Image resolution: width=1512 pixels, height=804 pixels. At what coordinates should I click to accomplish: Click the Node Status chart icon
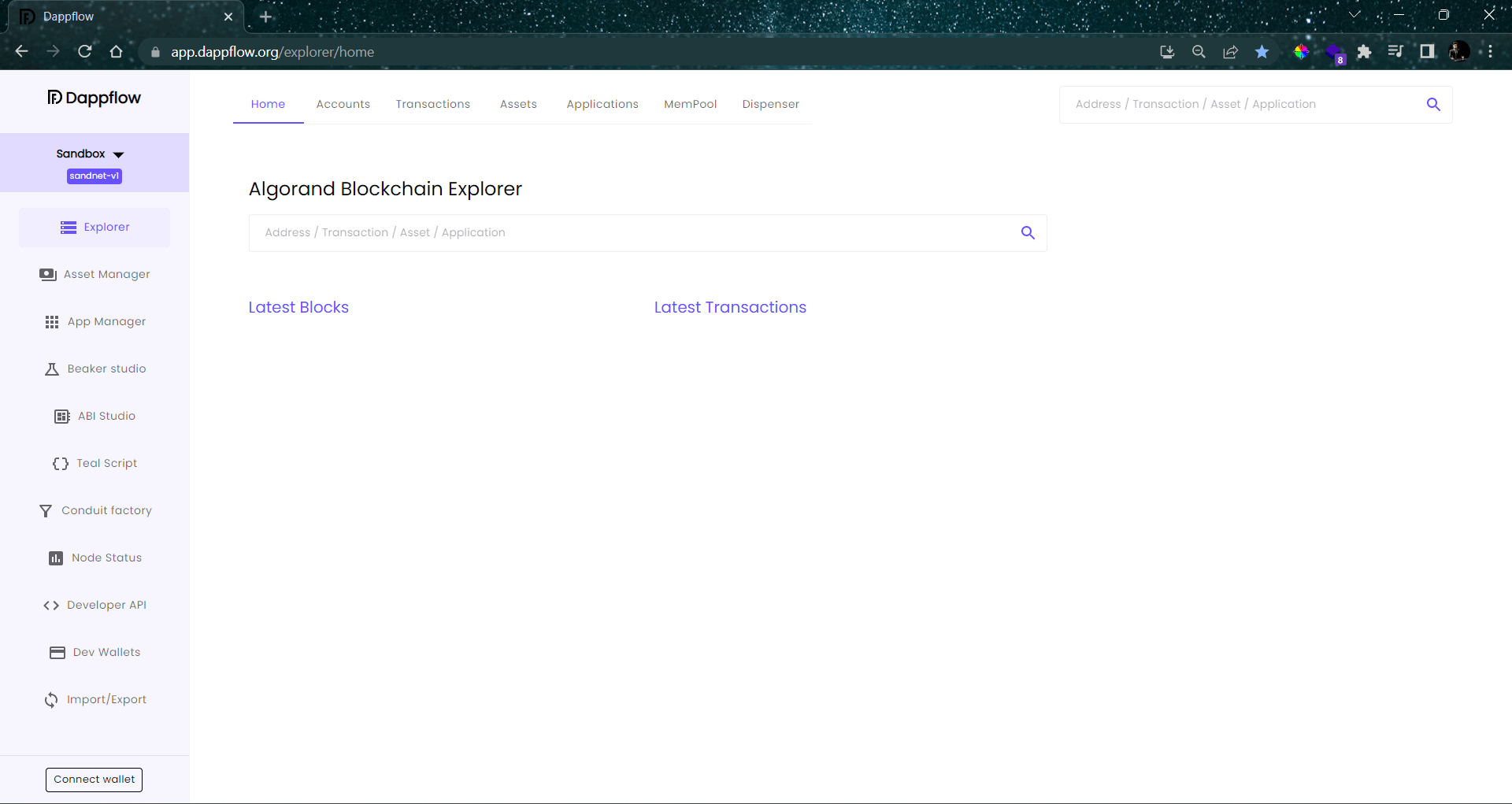pos(56,558)
